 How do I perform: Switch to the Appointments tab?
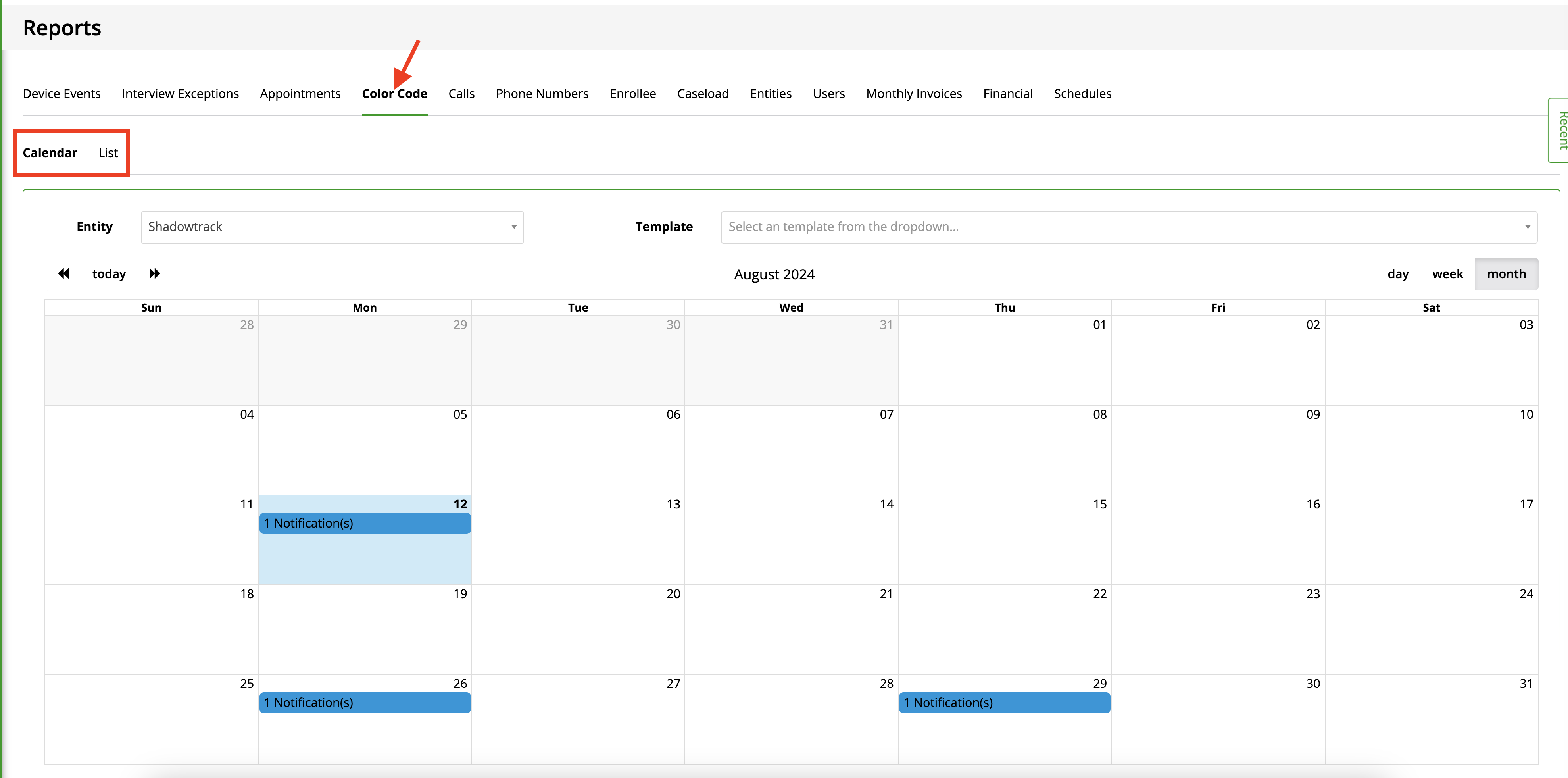300,94
